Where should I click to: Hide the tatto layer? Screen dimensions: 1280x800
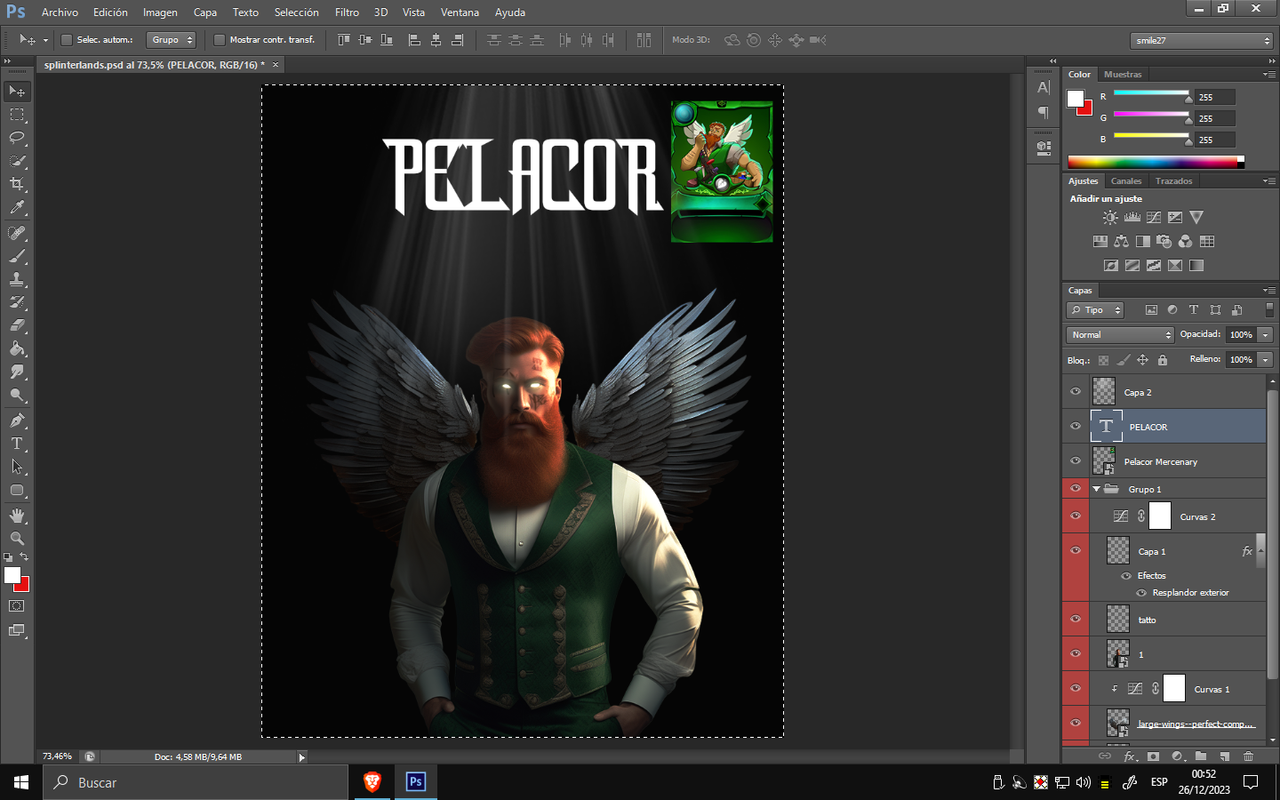pyautogui.click(x=1076, y=619)
